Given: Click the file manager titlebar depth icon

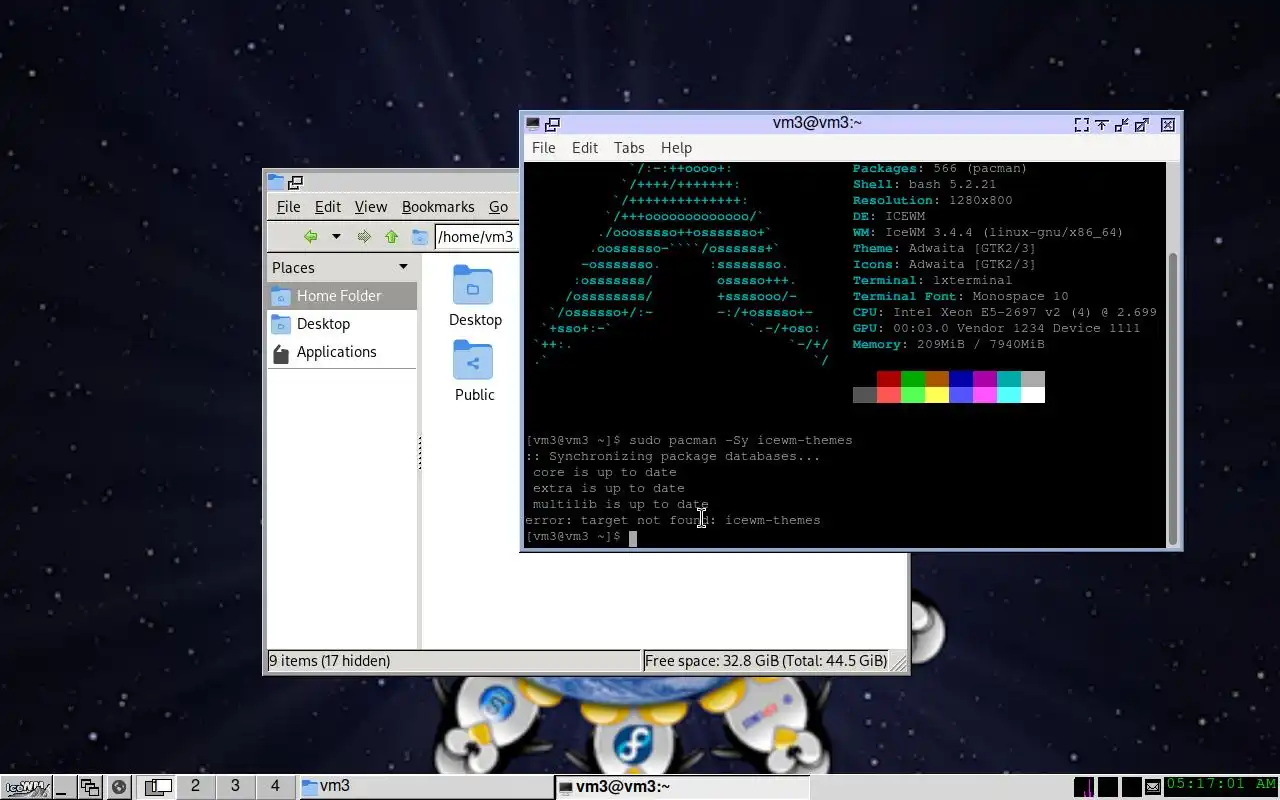Looking at the screenshot, I should tap(295, 183).
